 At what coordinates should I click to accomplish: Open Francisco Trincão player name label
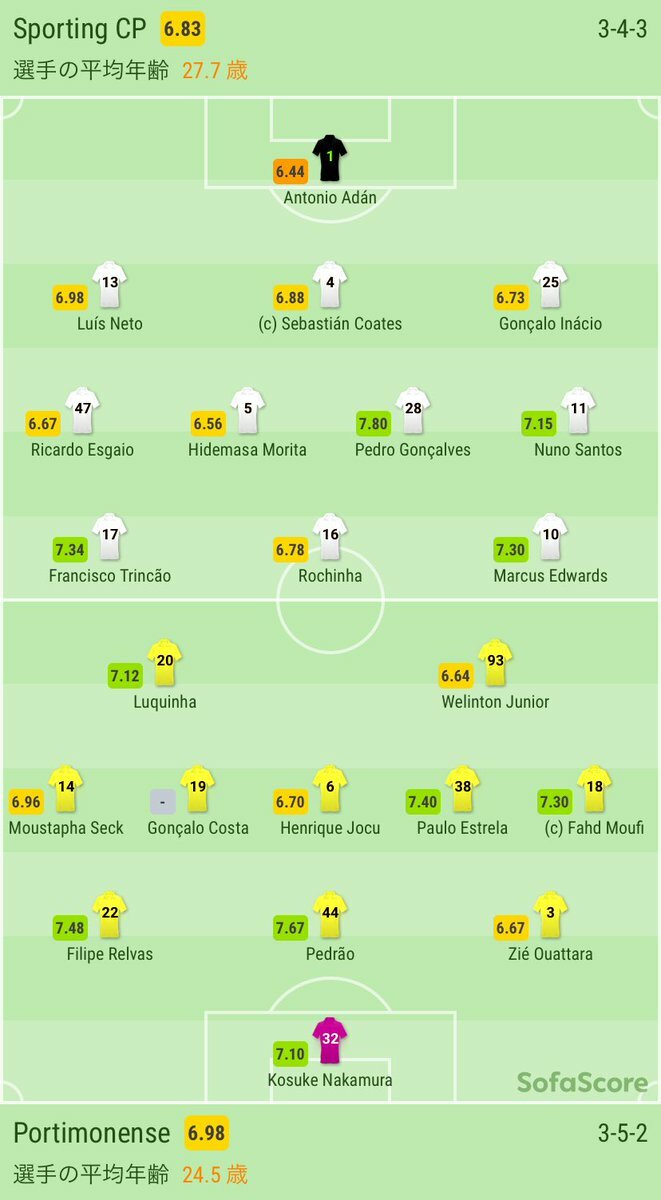(x=110, y=576)
